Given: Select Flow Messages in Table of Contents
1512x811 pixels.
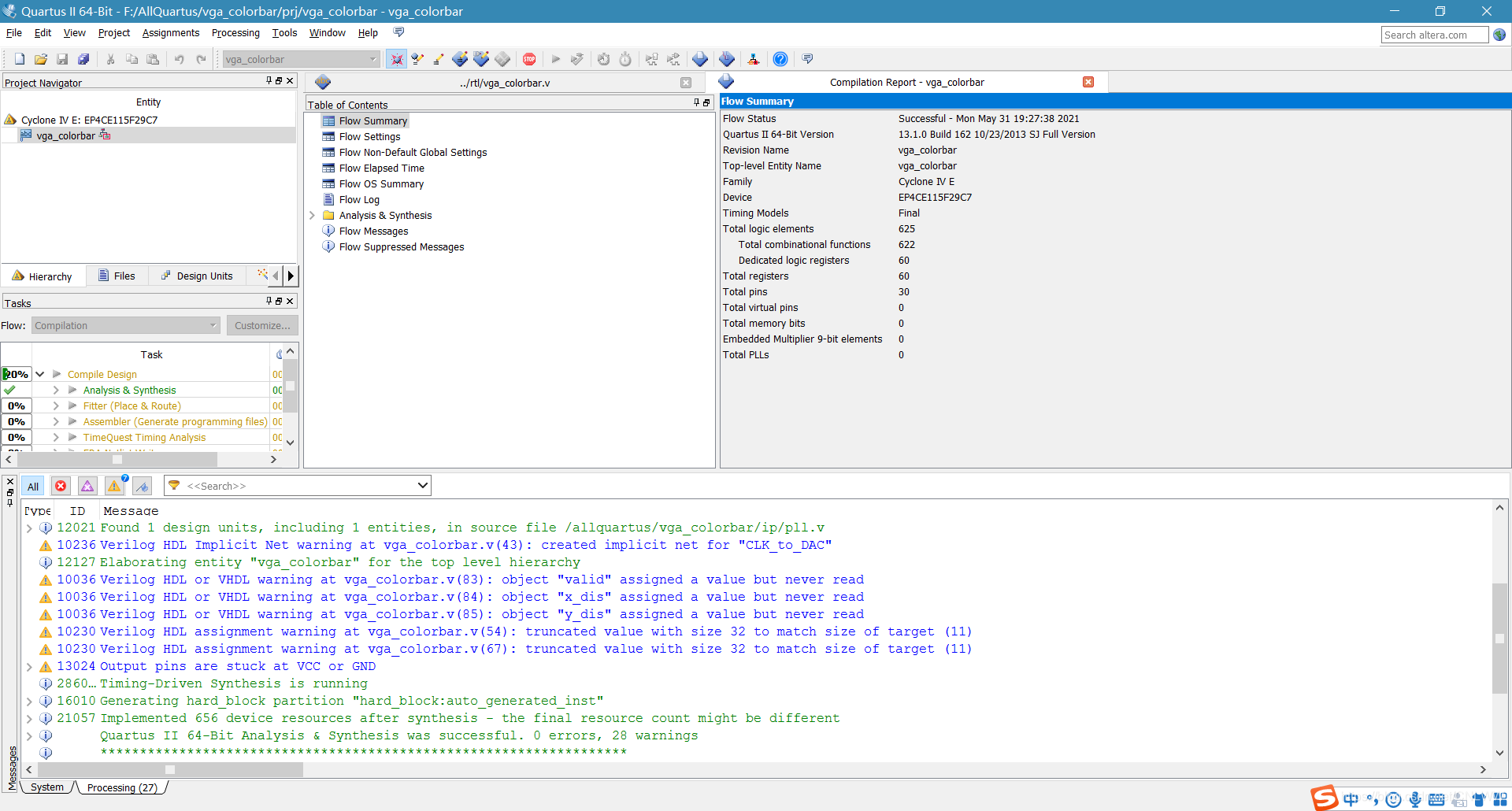Looking at the screenshot, I should [x=373, y=231].
